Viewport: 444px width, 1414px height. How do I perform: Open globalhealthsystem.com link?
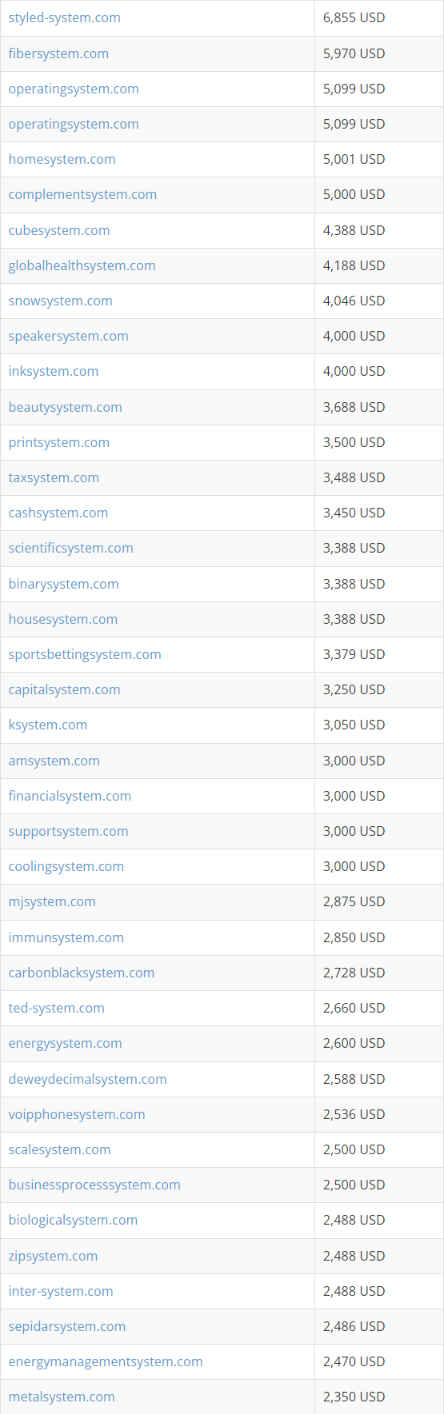click(x=82, y=265)
